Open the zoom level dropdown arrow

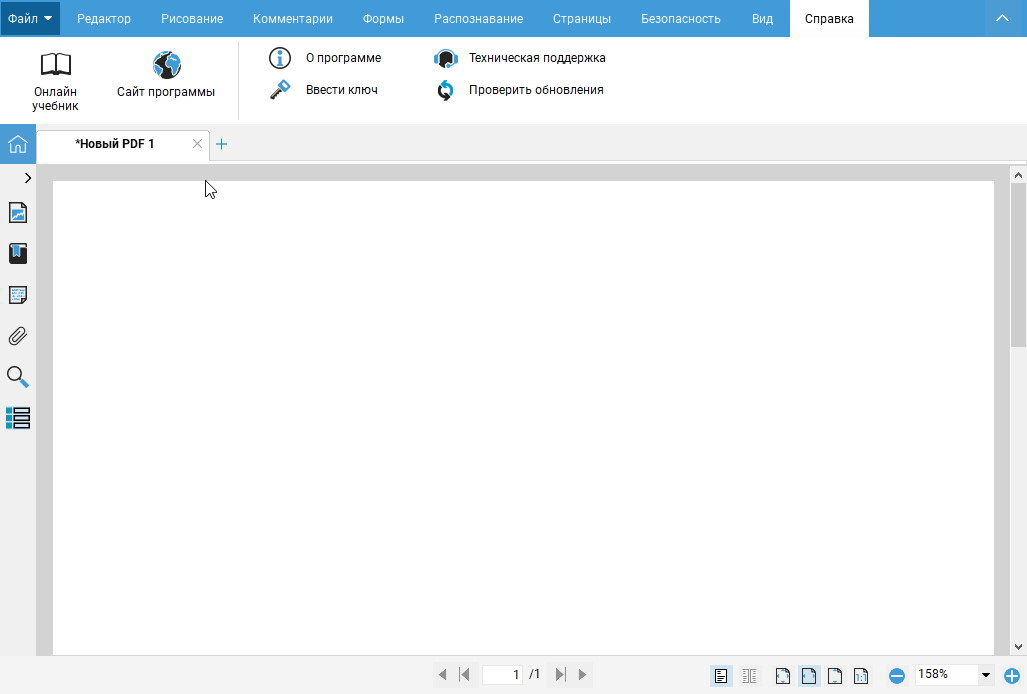pyautogui.click(x=986, y=674)
